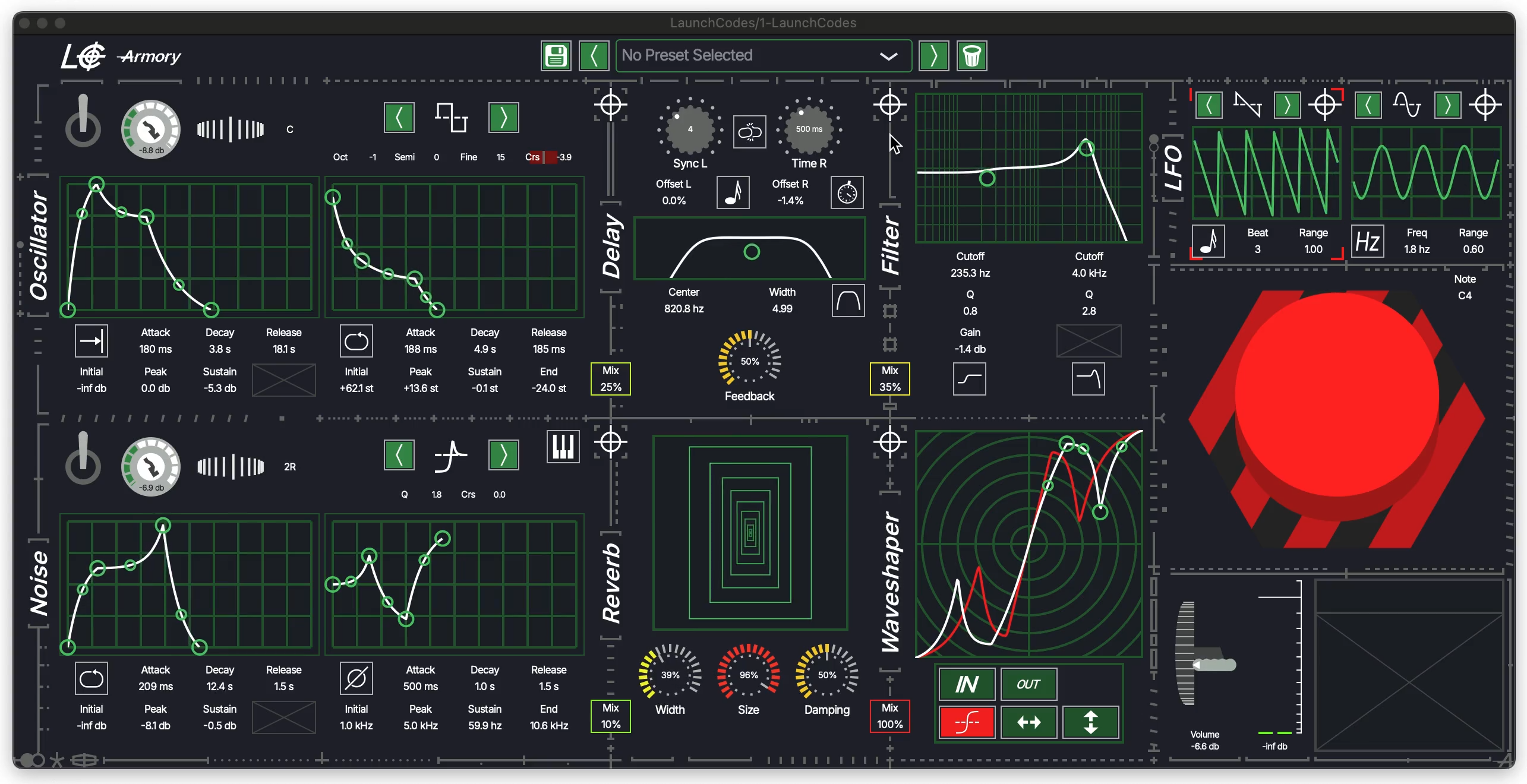Image resolution: width=1527 pixels, height=784 pixels.
Task: Select previous LFO 2 waveform shape
Action: pyautogui.click(x=1368, y=106)
